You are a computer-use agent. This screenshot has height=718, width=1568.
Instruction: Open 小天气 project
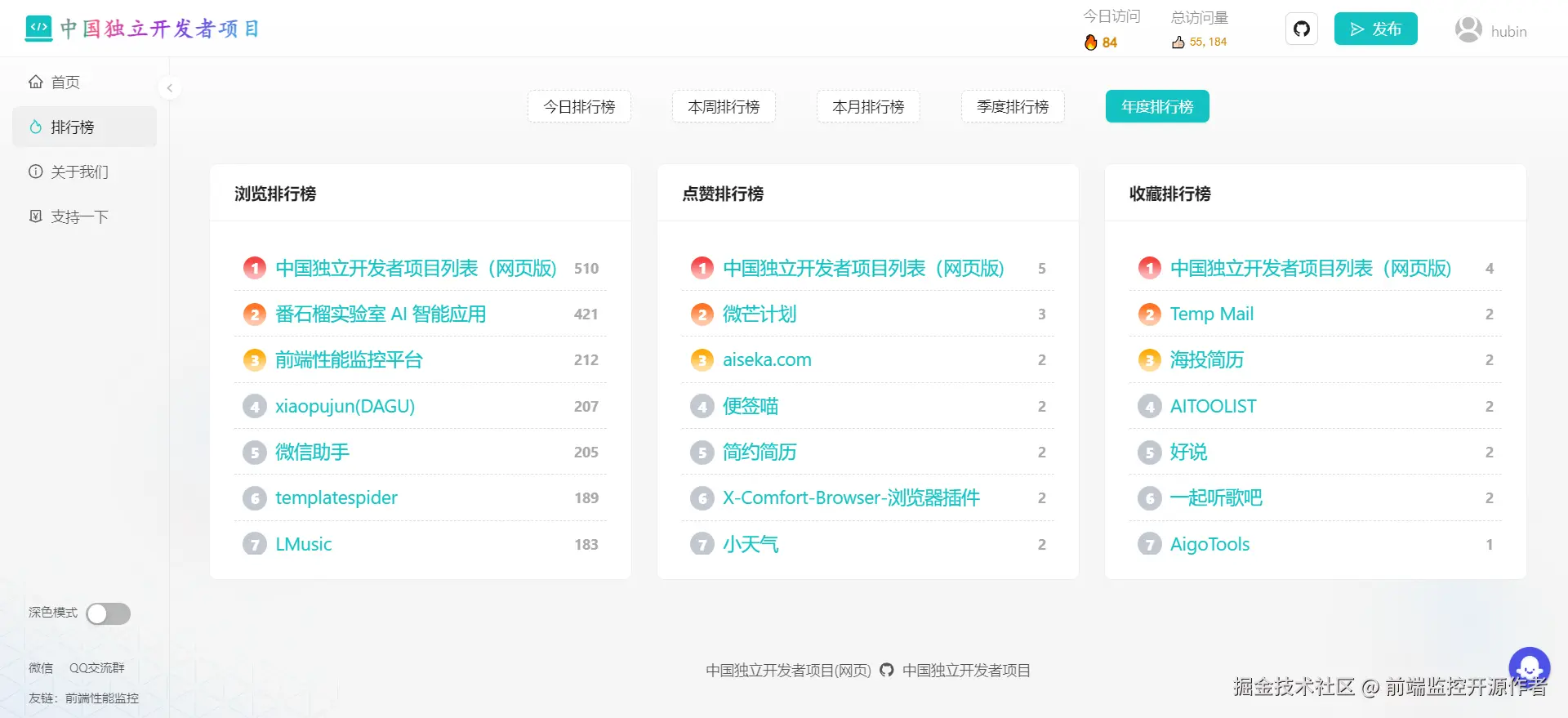tap(751, 544)
